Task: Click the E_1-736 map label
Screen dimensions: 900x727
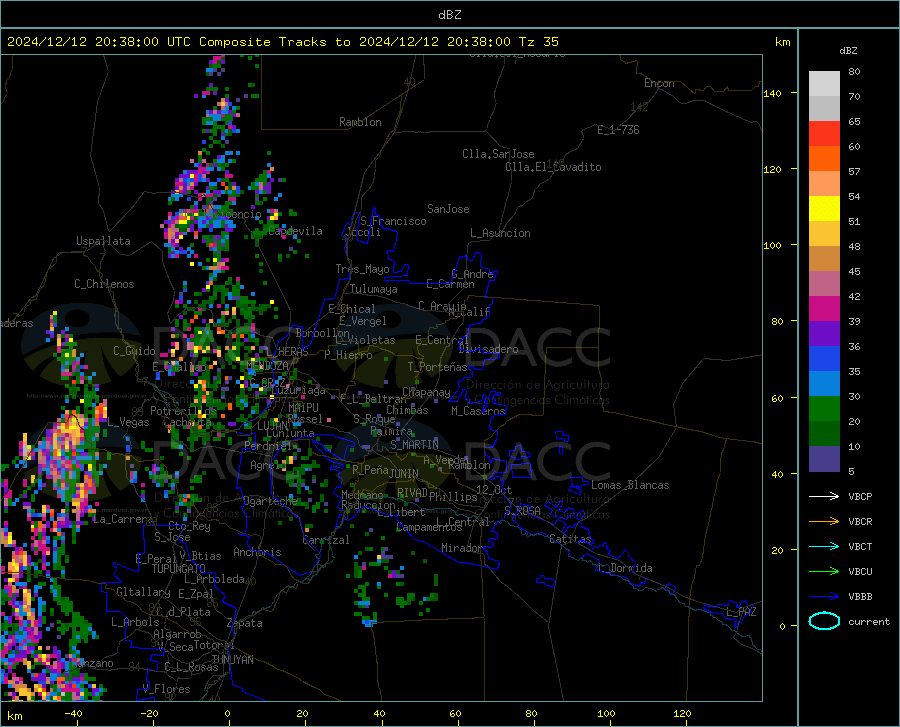Action: pos(618,130)
